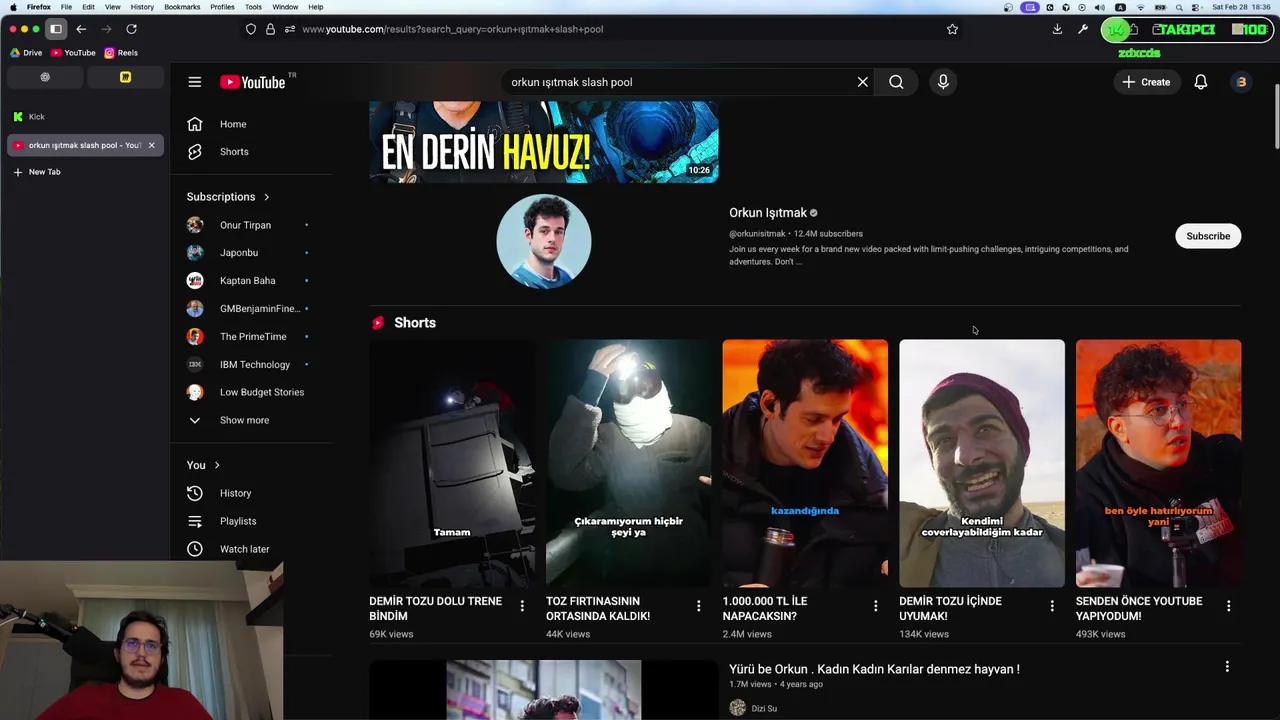The height and width of the screenshot is (720, 1280).
Task: Open options for SENDEN ÖNCE YOUTUBE short
Action: point(1228,606)
